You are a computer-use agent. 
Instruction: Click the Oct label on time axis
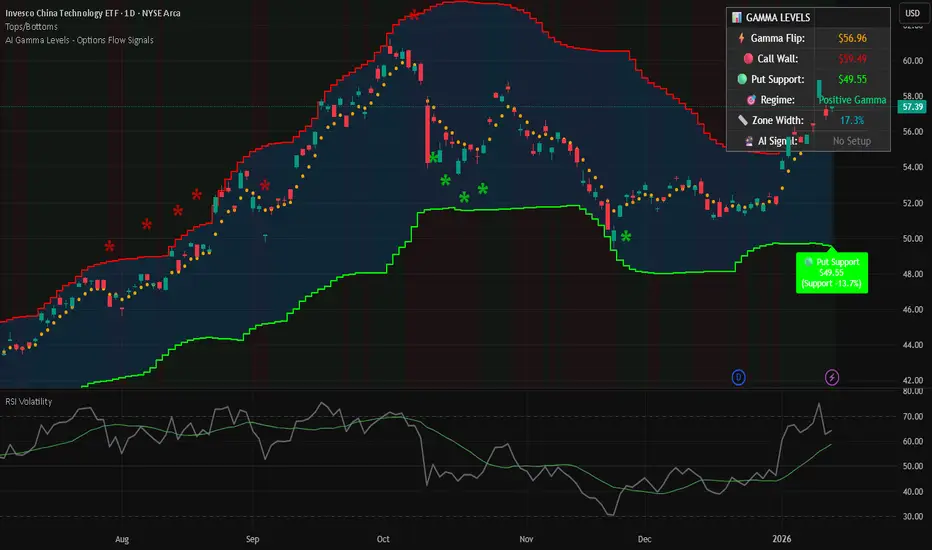pos(383,539)
